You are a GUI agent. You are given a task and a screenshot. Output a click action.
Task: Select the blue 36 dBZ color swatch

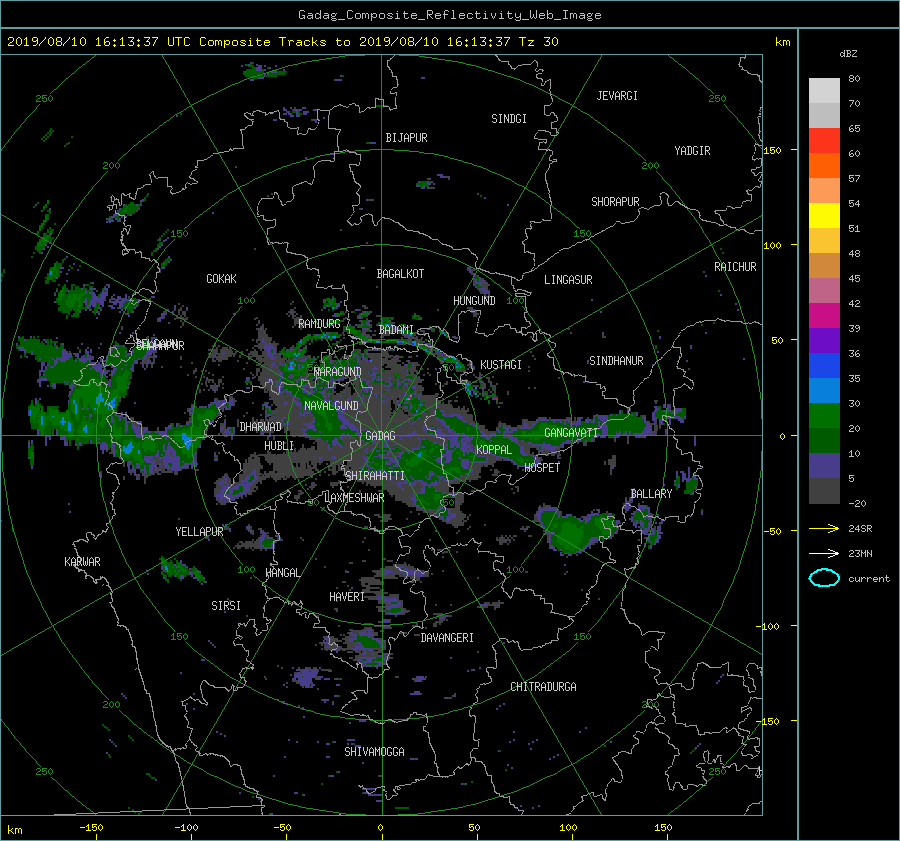tap(824, 366)
